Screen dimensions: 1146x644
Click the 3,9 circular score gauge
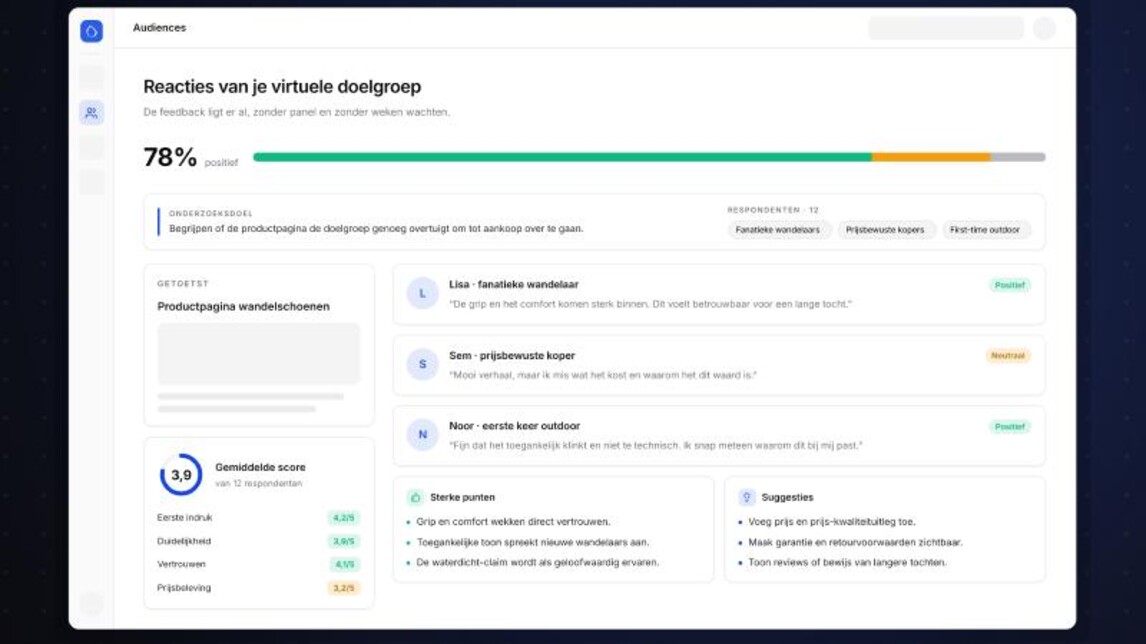click(181, 474)
